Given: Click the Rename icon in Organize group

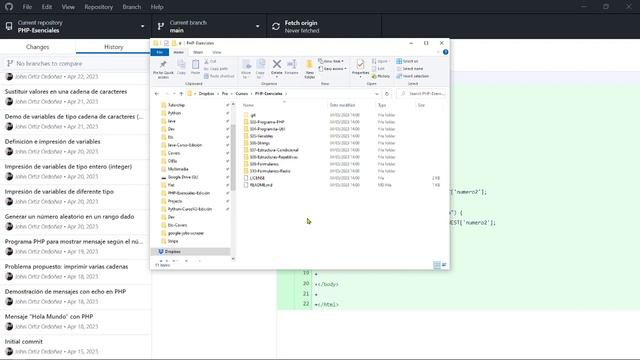Looking at the screenshot, I should (x=291, y=64).
